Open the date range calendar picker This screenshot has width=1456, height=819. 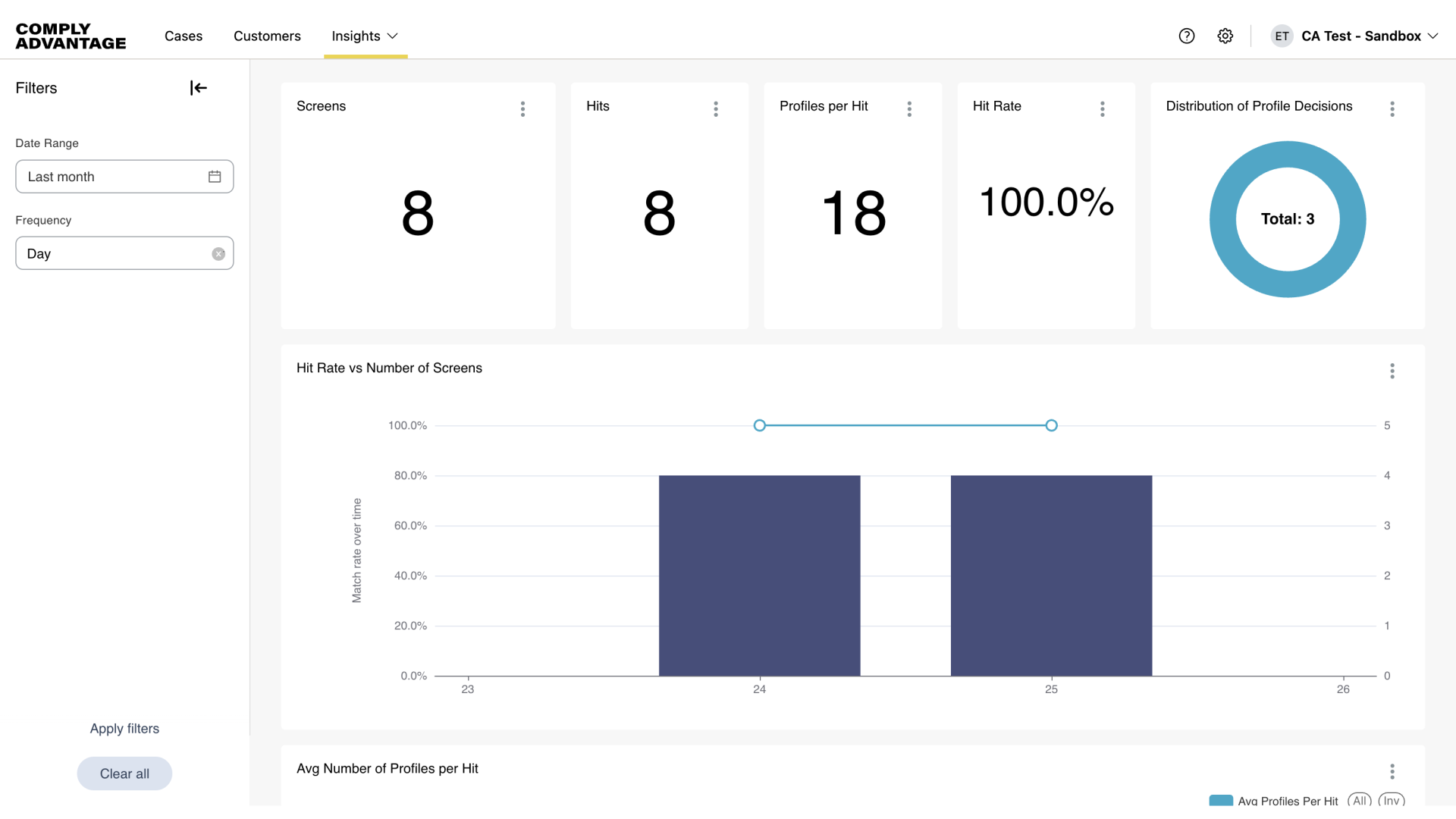(215, 176)
